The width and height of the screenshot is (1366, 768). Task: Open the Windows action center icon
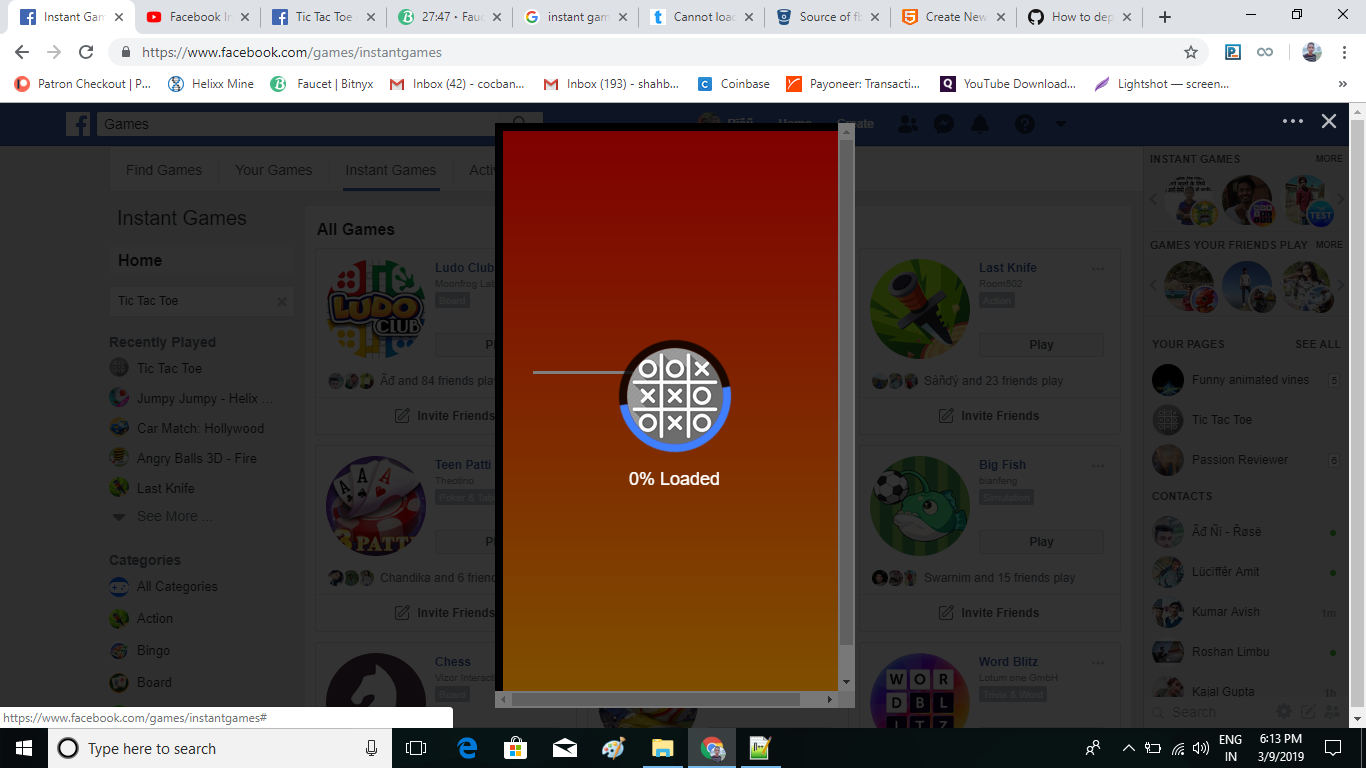point(1333,748)
